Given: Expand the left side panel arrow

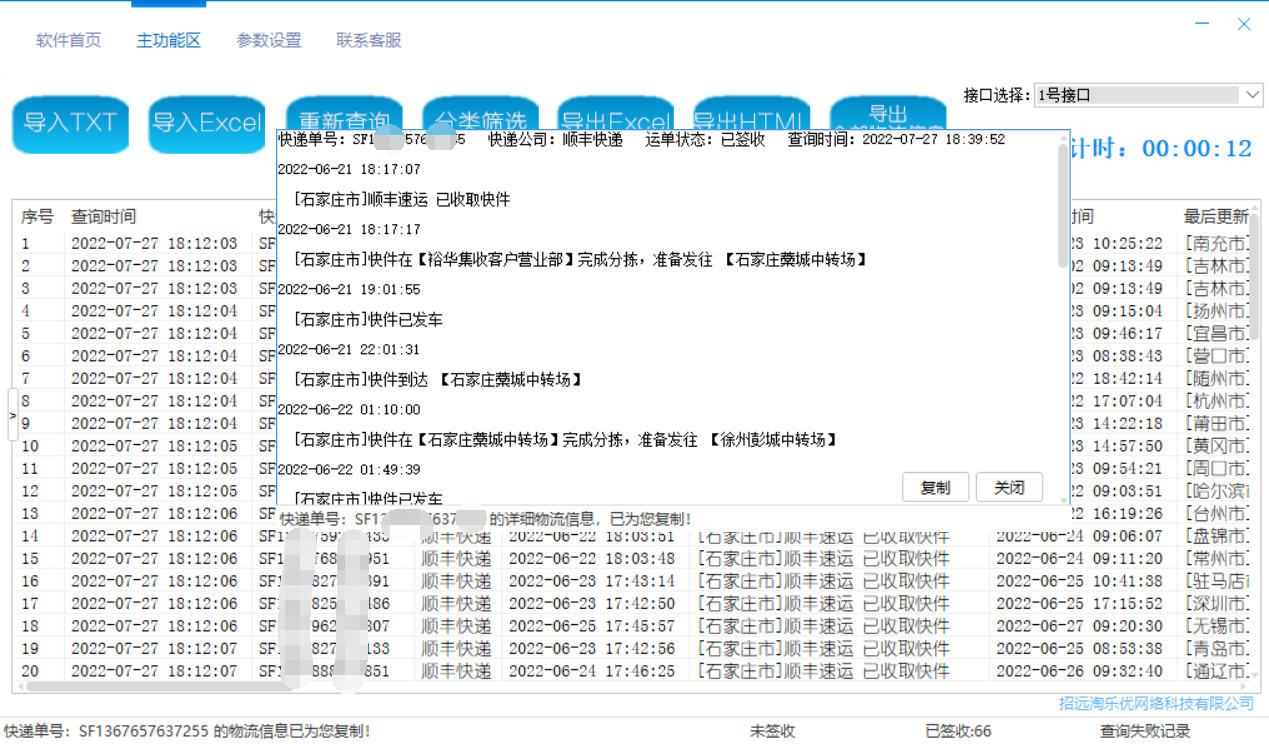Looking at the screenshot, I should click(12, 415).
